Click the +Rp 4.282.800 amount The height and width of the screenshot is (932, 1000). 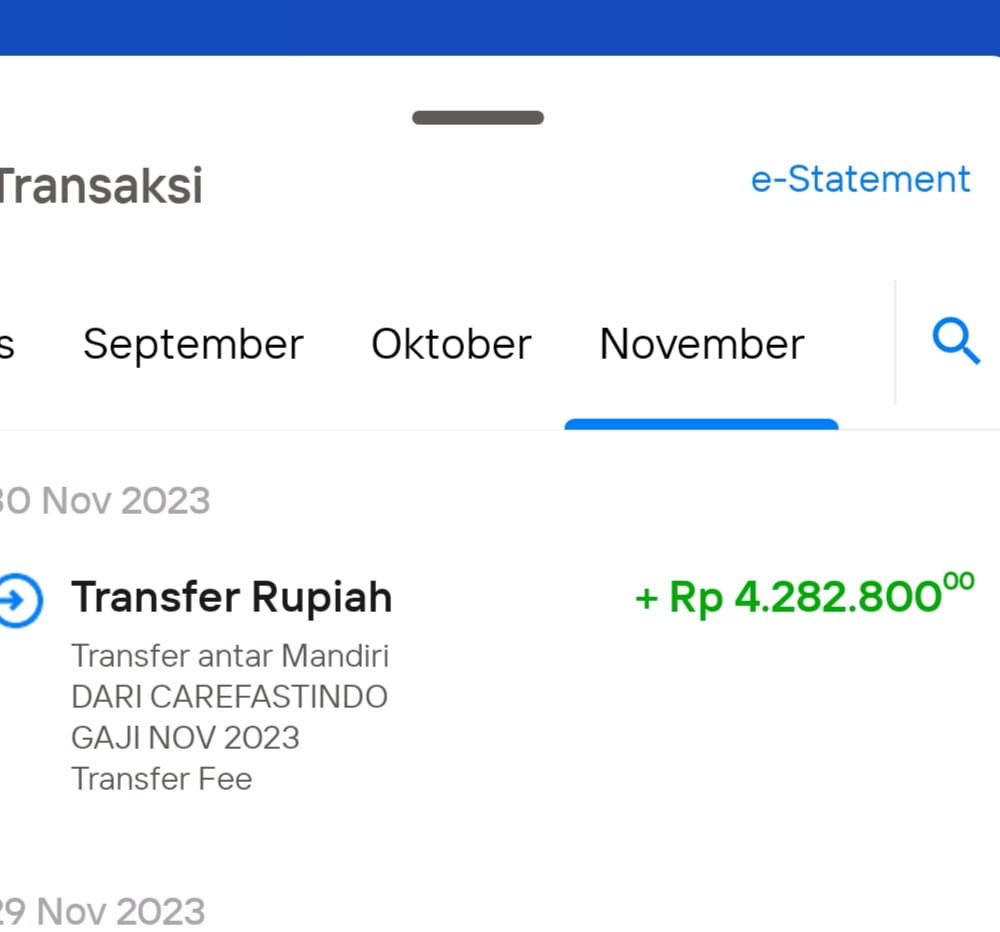(x=805, y=595)
